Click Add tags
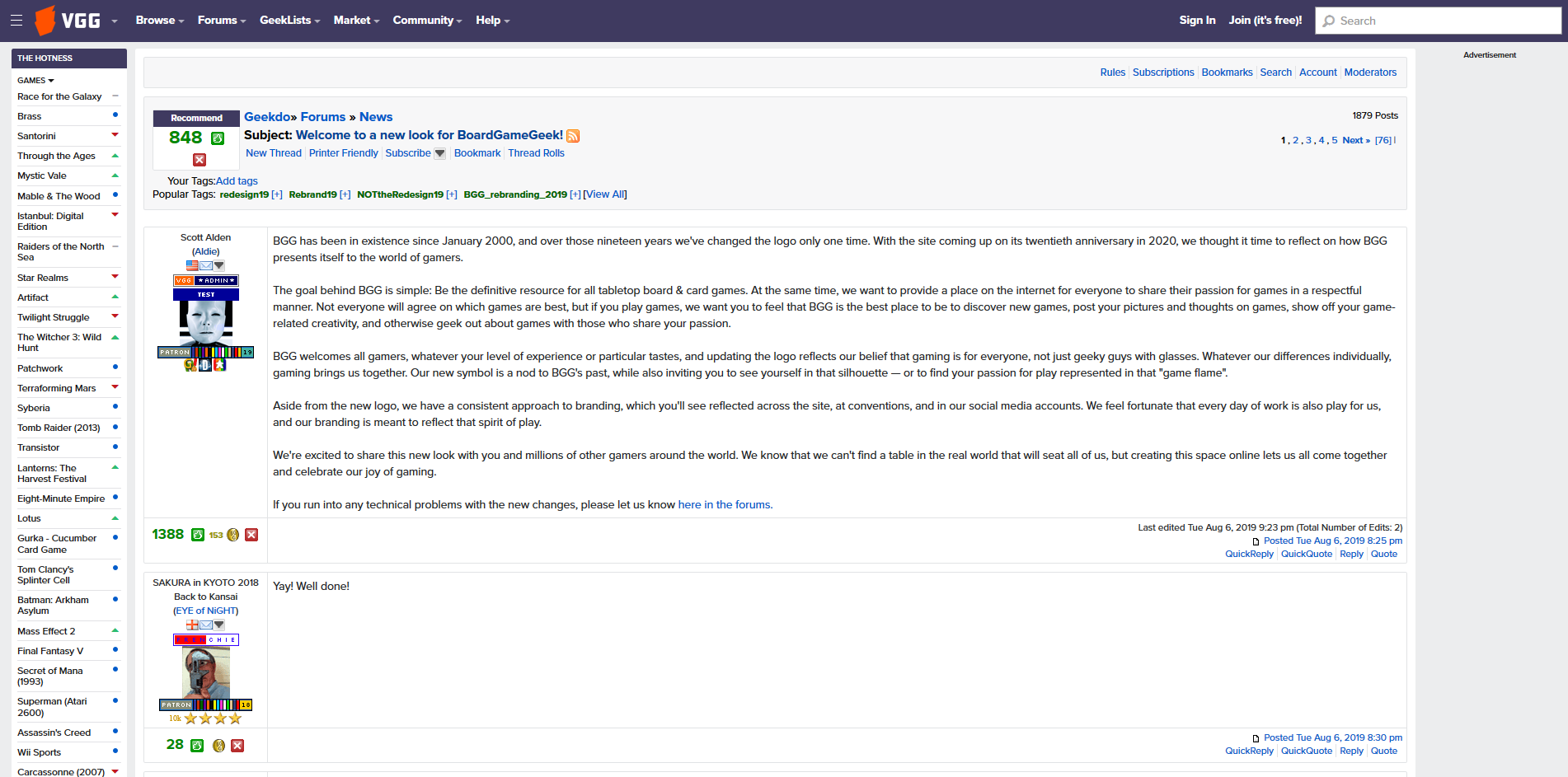1568x777 pixels. click(237, 181)
